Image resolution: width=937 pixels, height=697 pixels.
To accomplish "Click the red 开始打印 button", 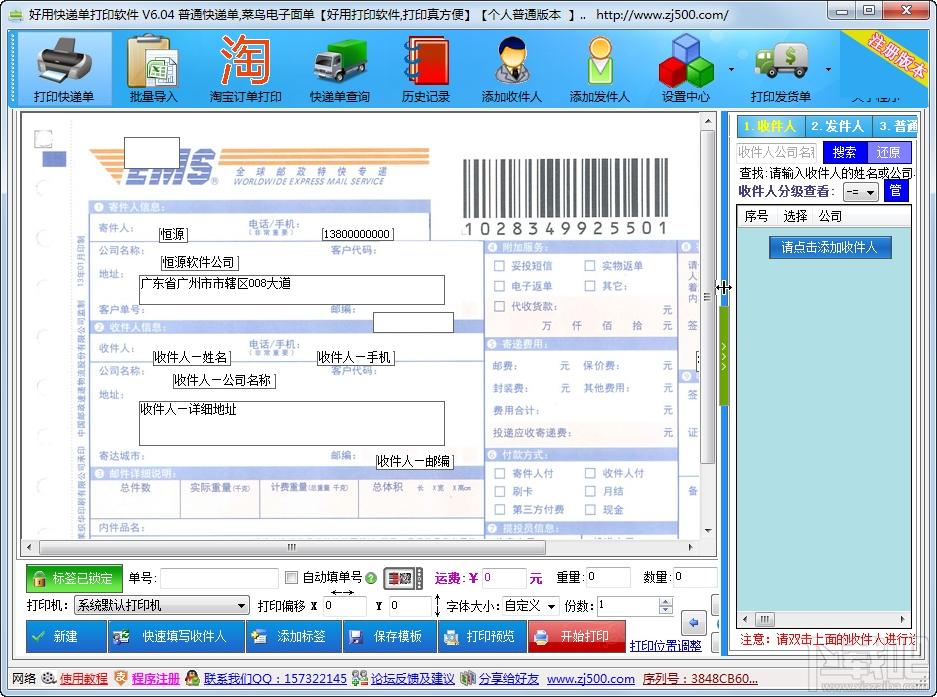I will [576, 636].
